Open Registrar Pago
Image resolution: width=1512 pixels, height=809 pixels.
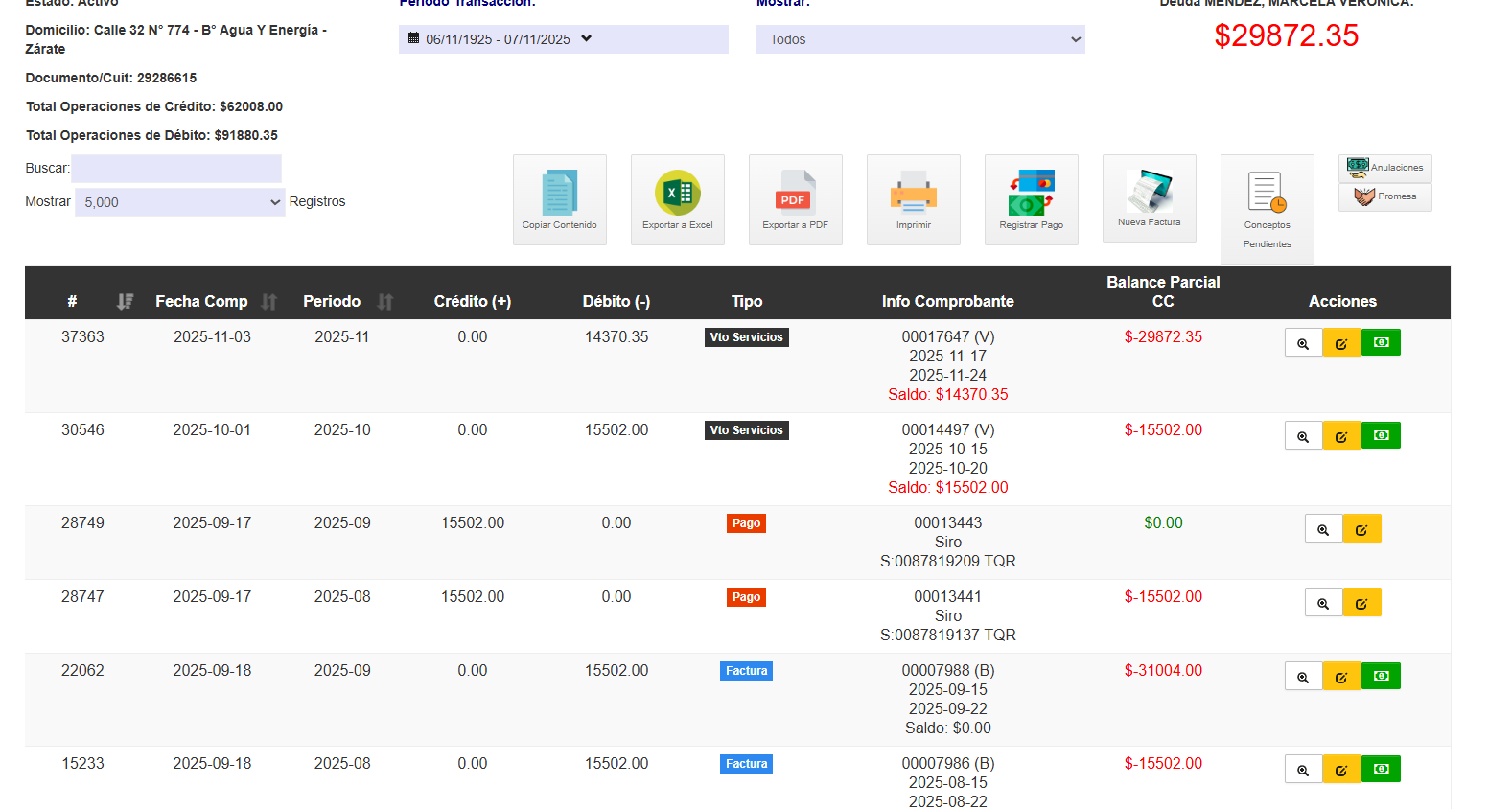(x=1031, y=199)
